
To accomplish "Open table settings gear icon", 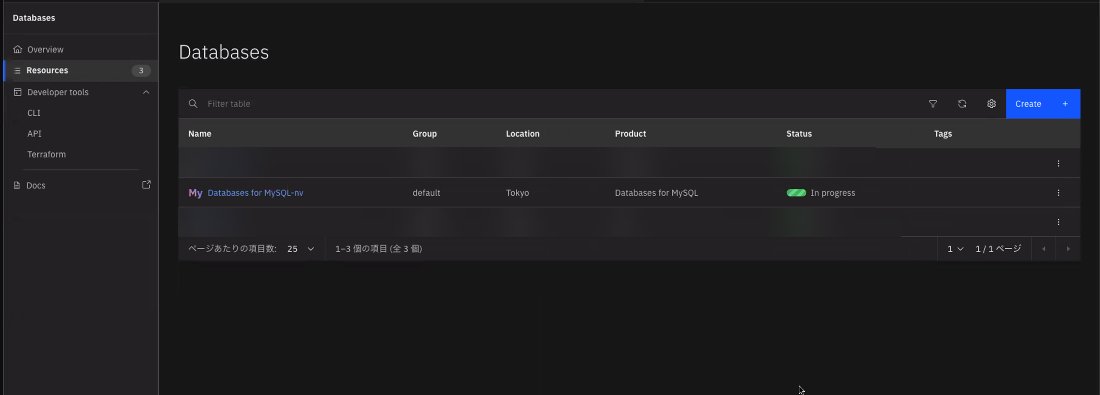I will pyautogui.click(x=991, y=104).
